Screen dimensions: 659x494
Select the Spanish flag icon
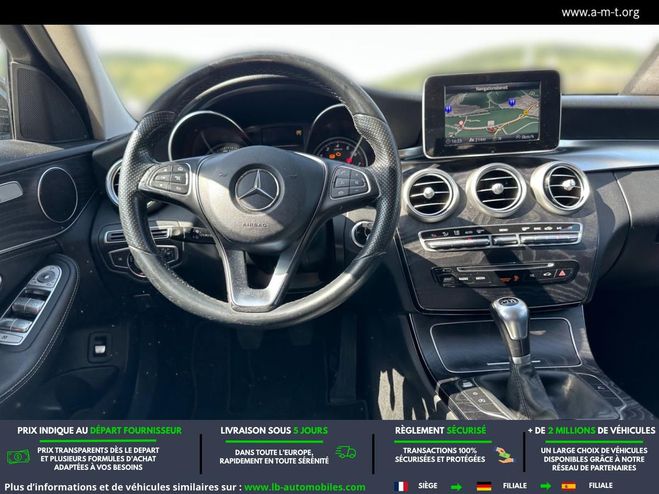[568, 486]
